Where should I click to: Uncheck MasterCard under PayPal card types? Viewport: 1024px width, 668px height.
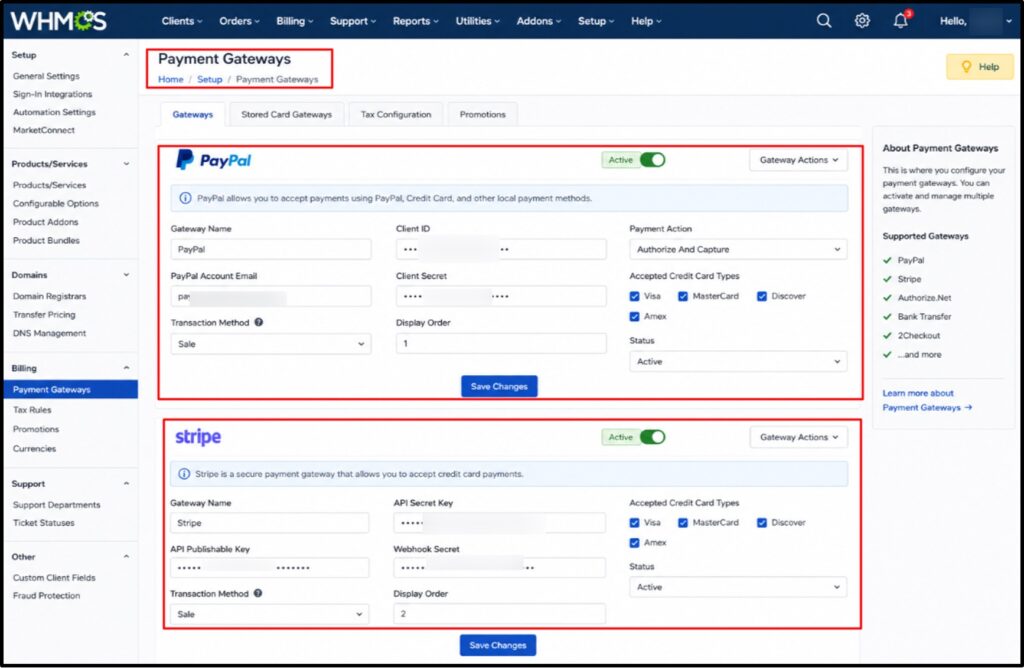point(682,296)
